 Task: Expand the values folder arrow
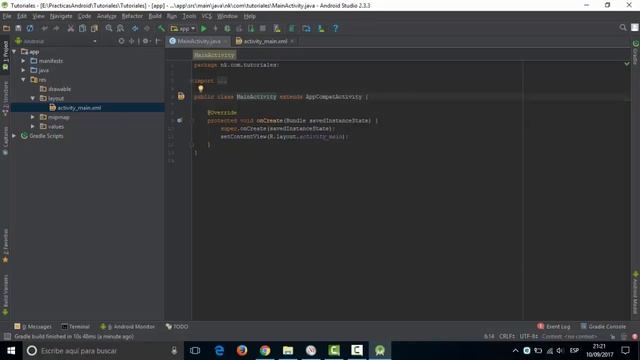[33, 127]
